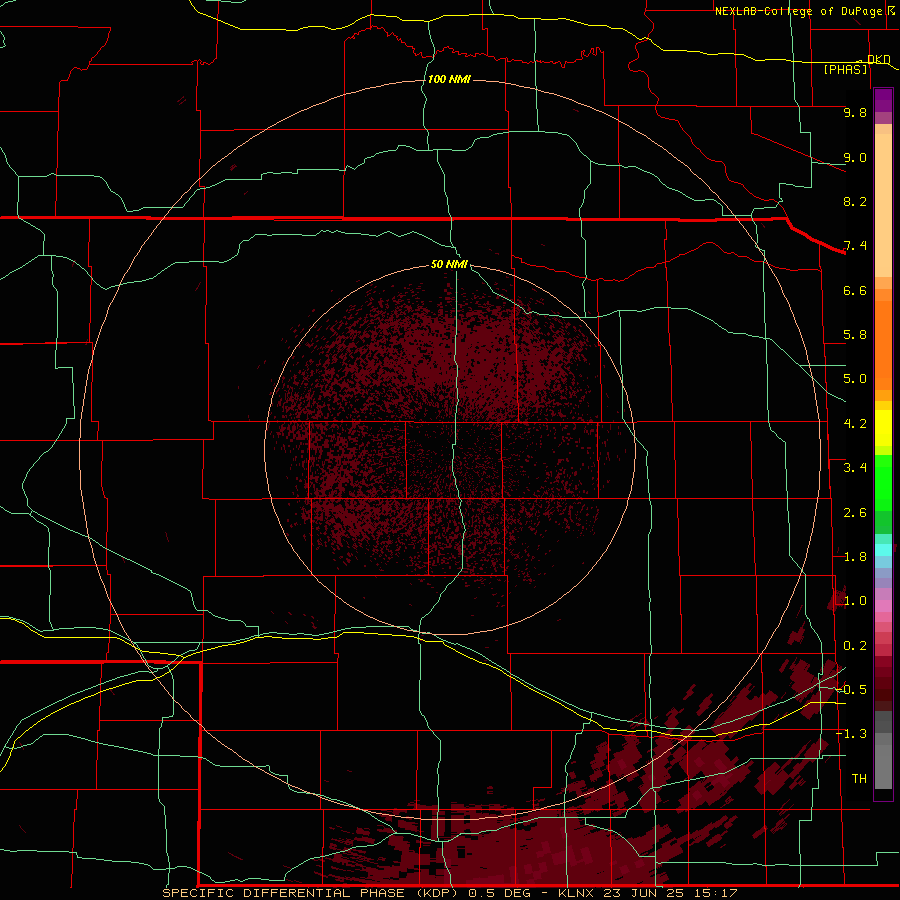The width and height of the screenshot is (900, 900).
Task: Click the bright yellow color bar segment
Action: [883, 428]
